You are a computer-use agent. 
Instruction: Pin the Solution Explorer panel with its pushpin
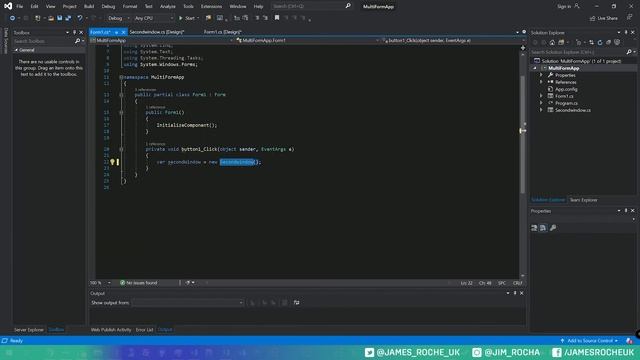626,32
